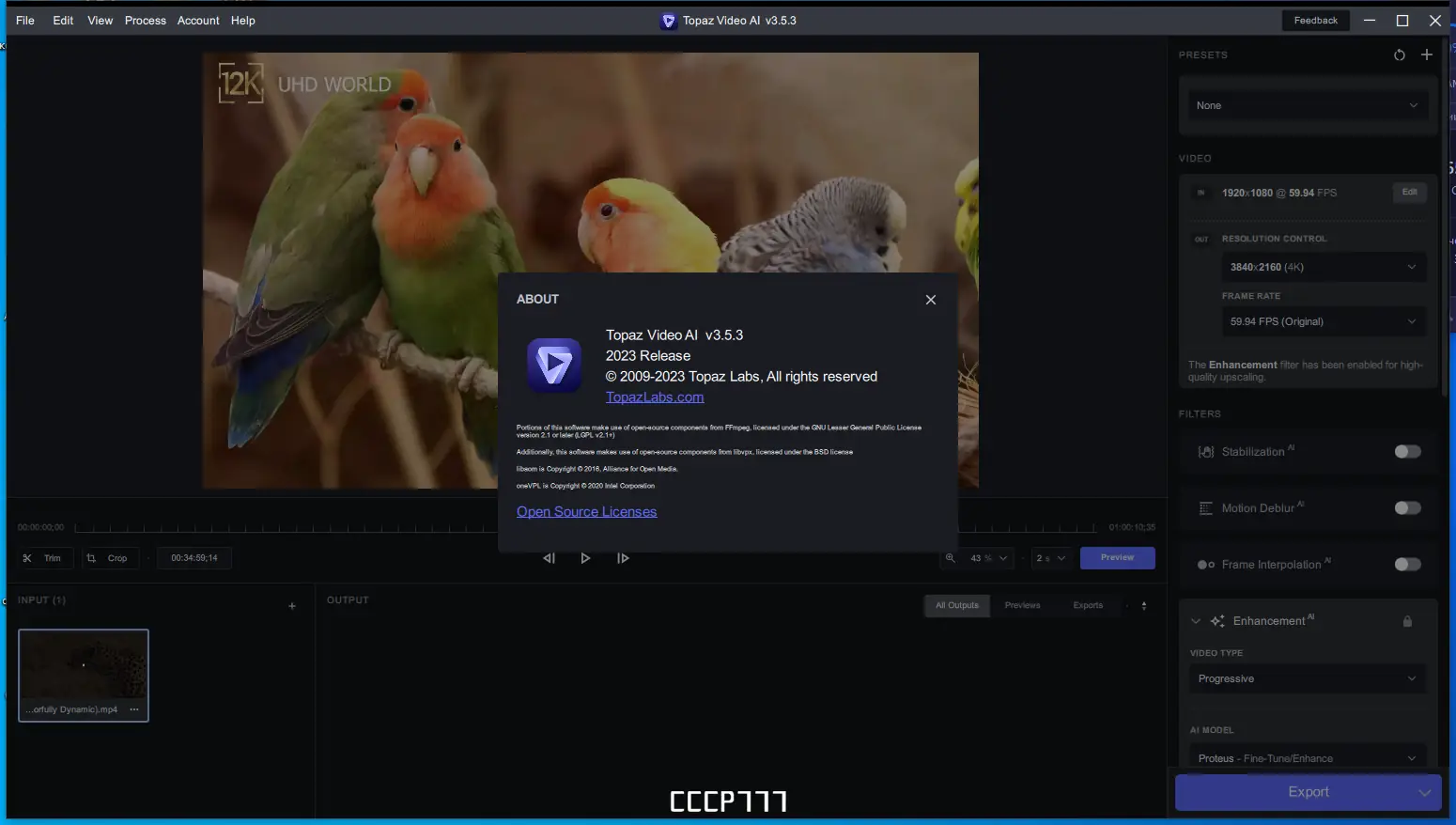Select the Trim scissors tool
This screenshot has width=1456, height=825.
[x=44, y=557]
